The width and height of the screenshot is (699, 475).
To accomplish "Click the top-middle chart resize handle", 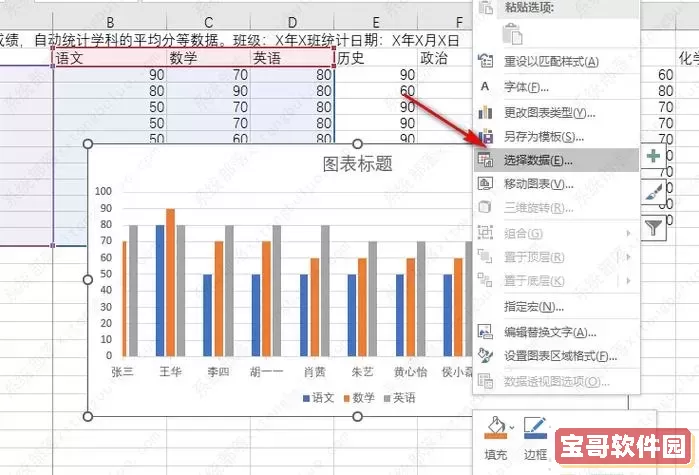I will tap(357, 143).
